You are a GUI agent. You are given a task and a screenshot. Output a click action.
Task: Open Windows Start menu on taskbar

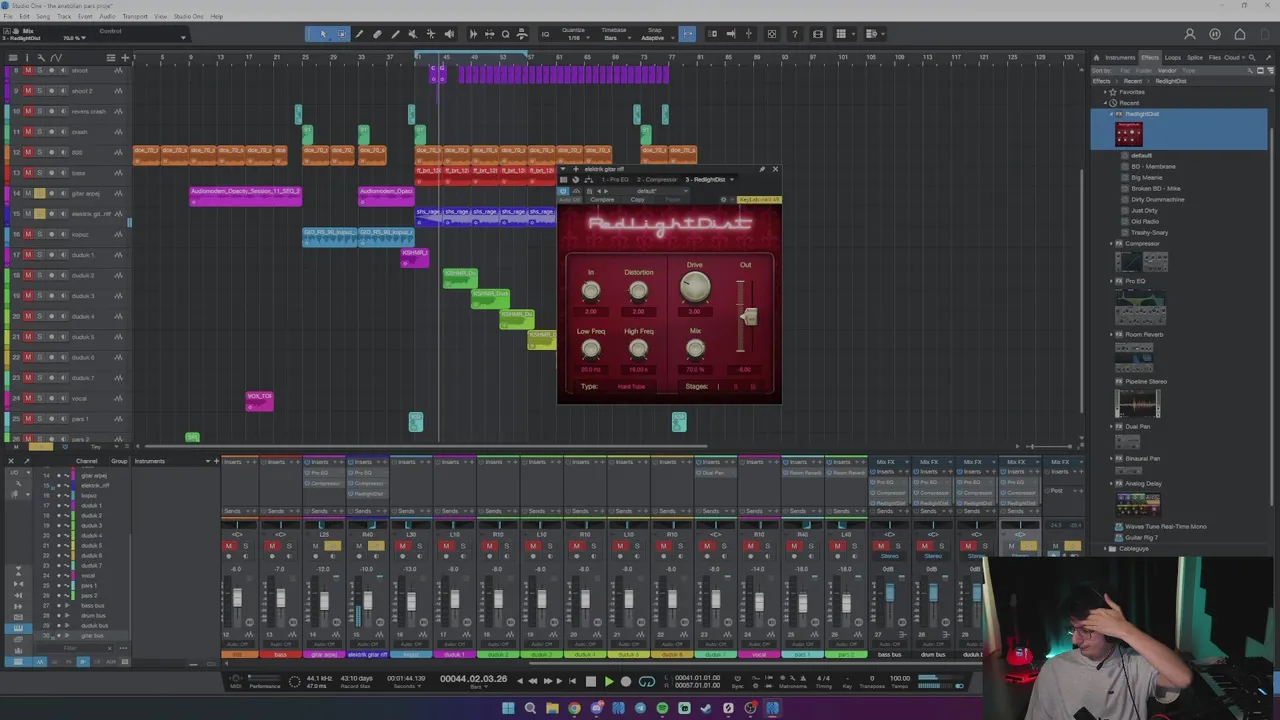(508, 708)
